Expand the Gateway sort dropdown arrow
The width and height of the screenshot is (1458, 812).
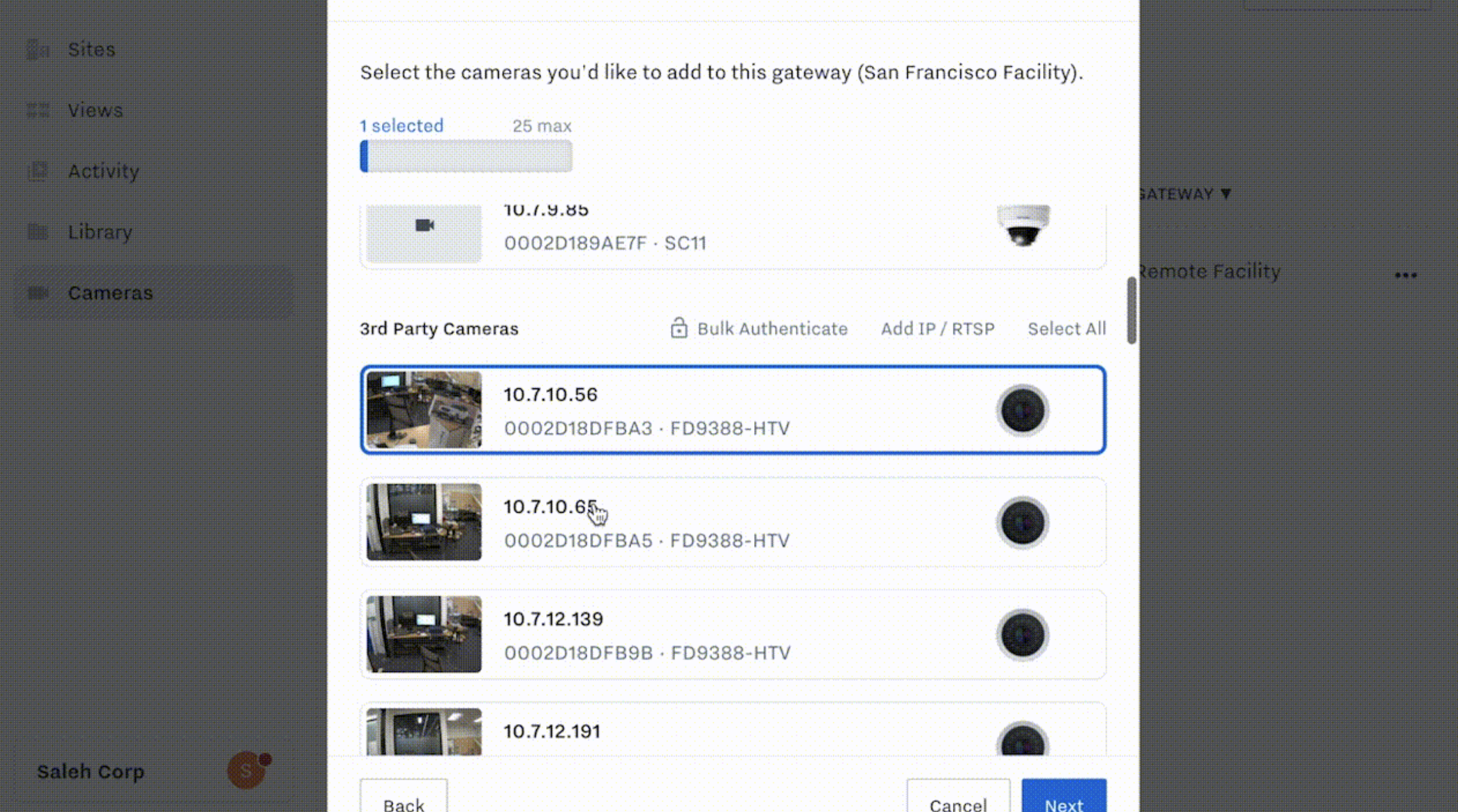point(1226,194)
